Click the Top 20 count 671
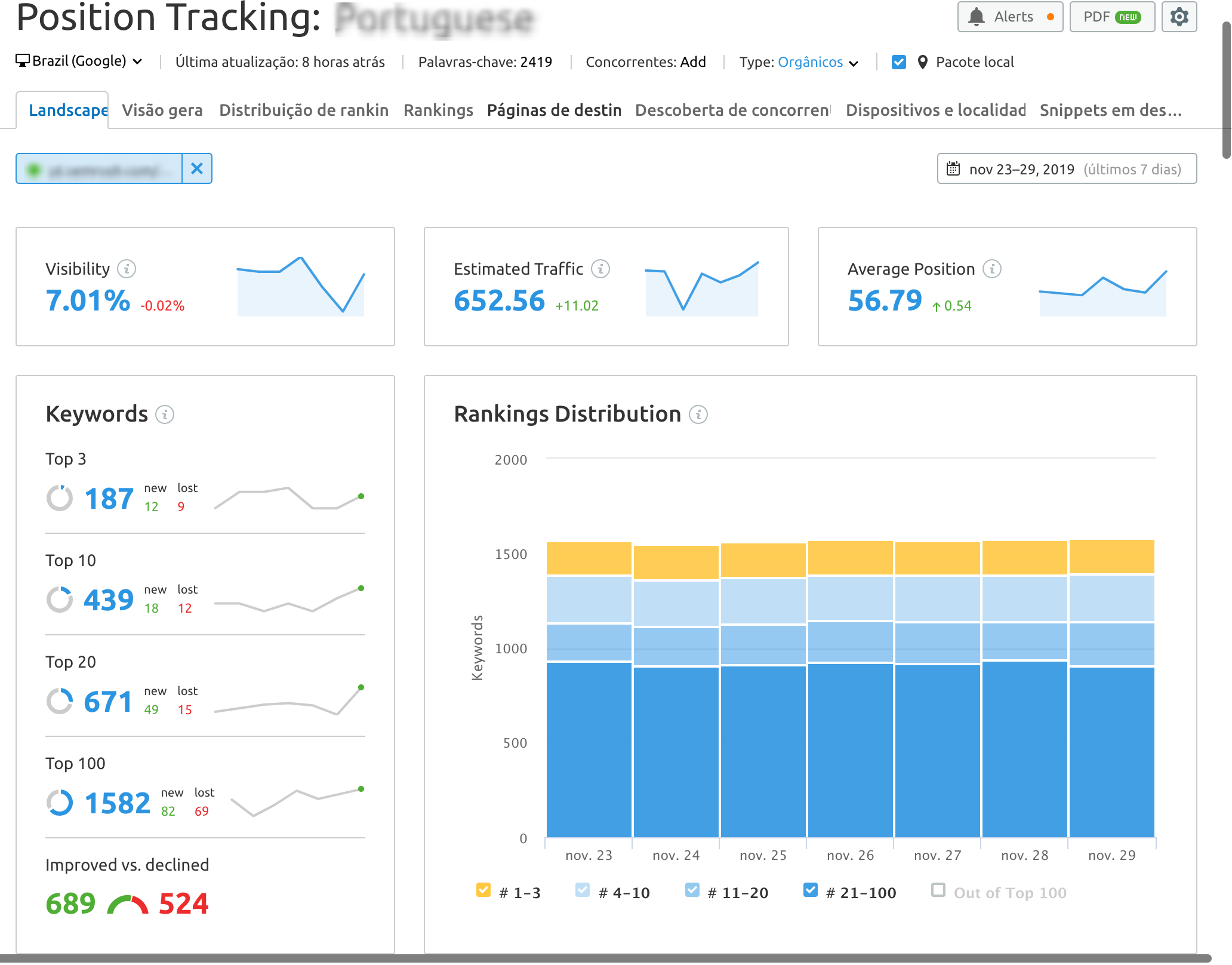The image size is (1232, 965). click(108, 702)
